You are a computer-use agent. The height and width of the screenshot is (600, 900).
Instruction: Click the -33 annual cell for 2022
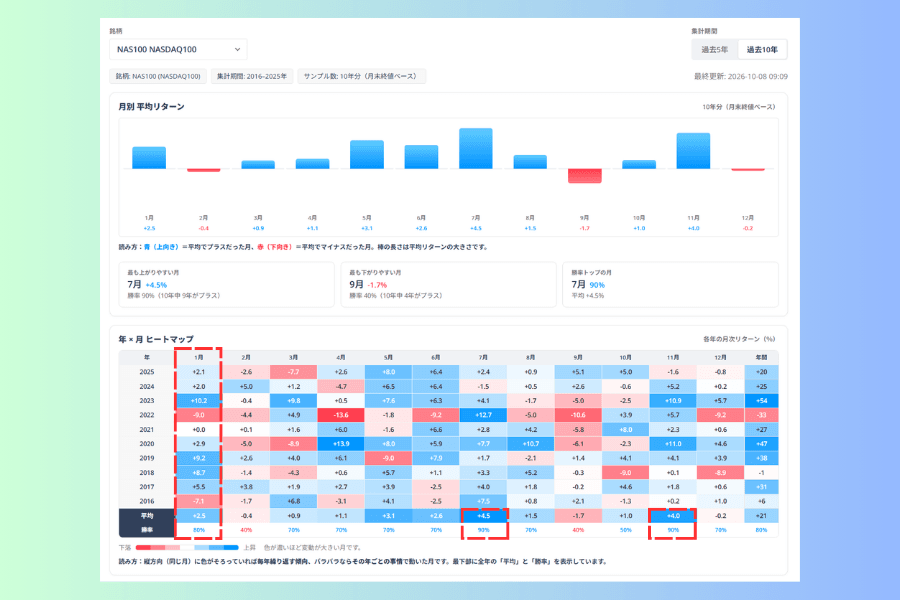click(761, 415)
